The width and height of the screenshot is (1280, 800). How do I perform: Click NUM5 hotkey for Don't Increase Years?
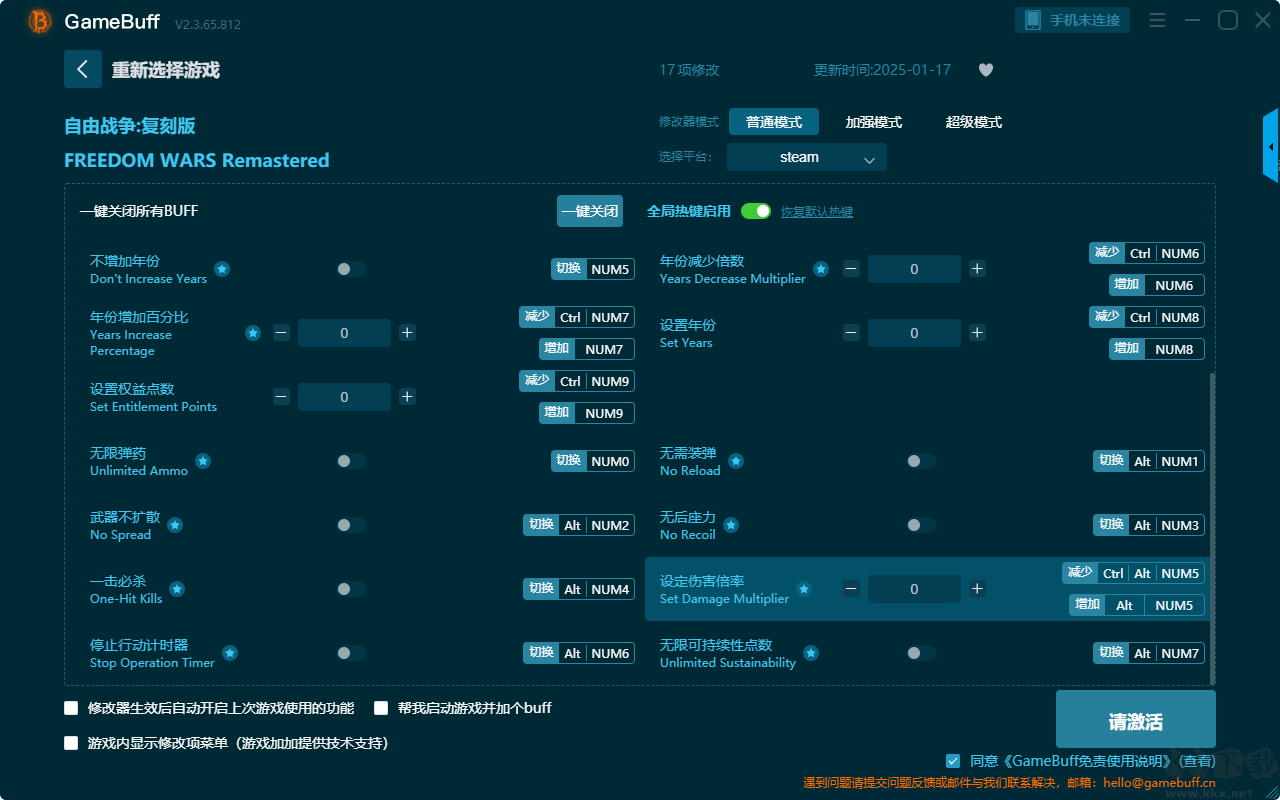coord(593,269)
